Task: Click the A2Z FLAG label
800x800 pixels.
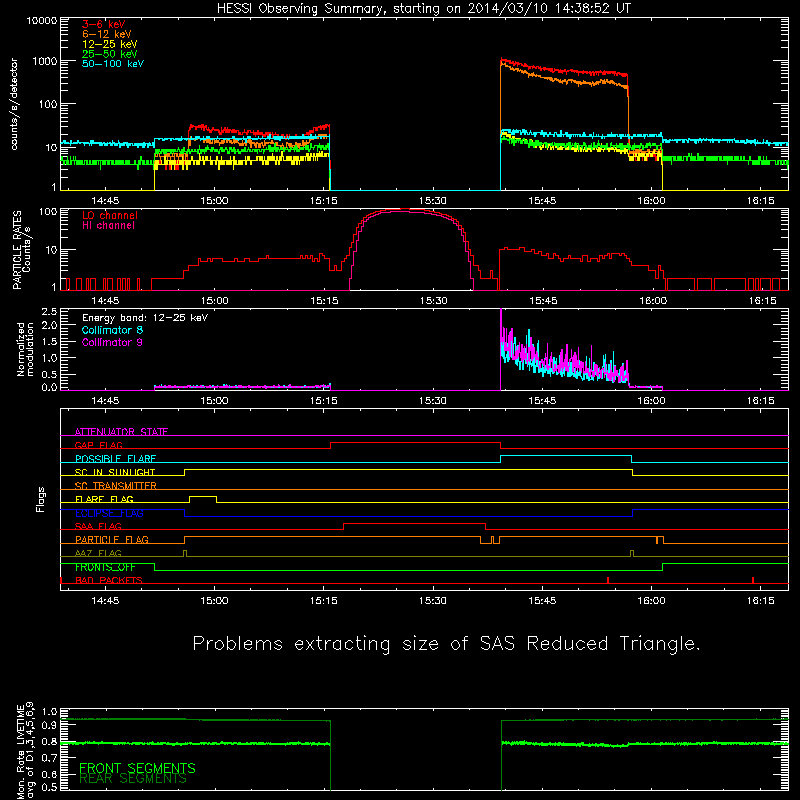Action: coord(98,553)
